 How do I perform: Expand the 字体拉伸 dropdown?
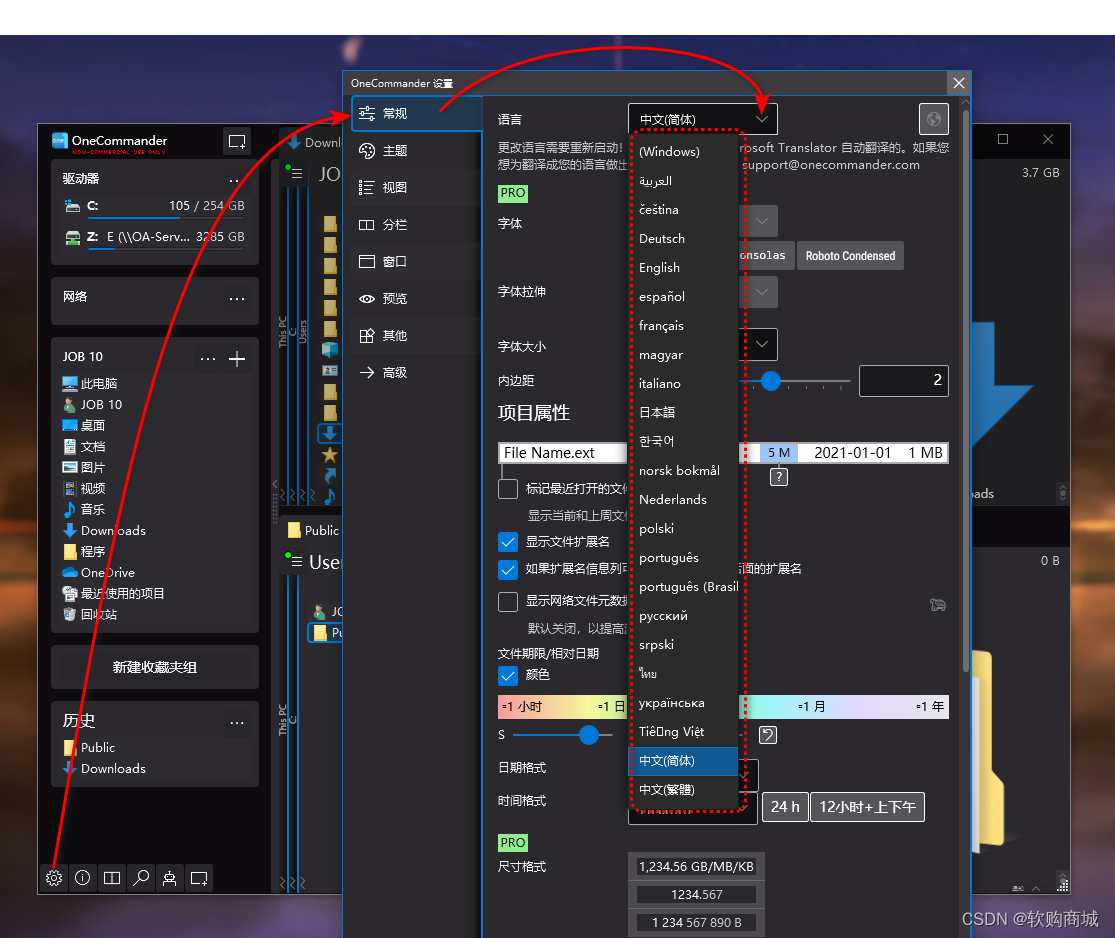pyautogui.click(x=761, y=292)
